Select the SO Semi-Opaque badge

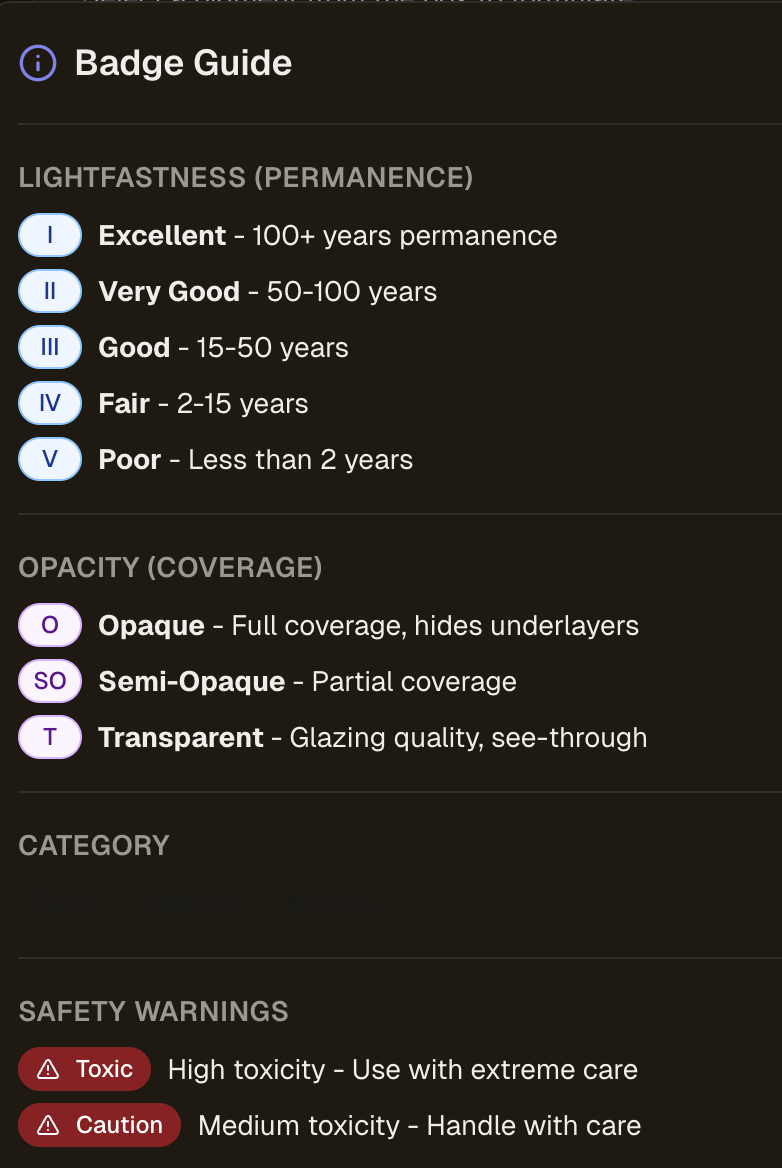tap(50, 682)
